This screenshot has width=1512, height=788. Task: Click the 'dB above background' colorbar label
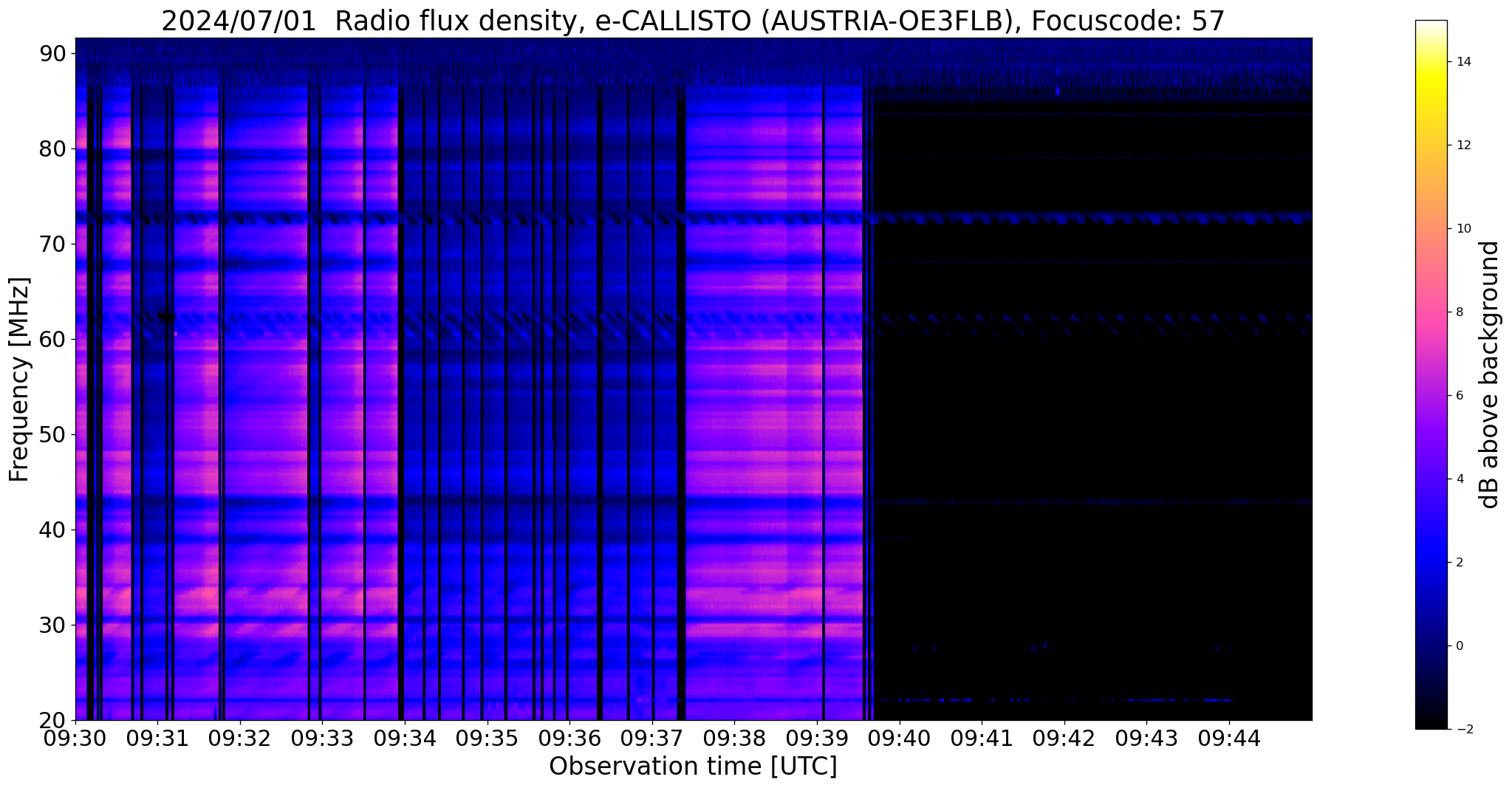[x=1490, y=374]
